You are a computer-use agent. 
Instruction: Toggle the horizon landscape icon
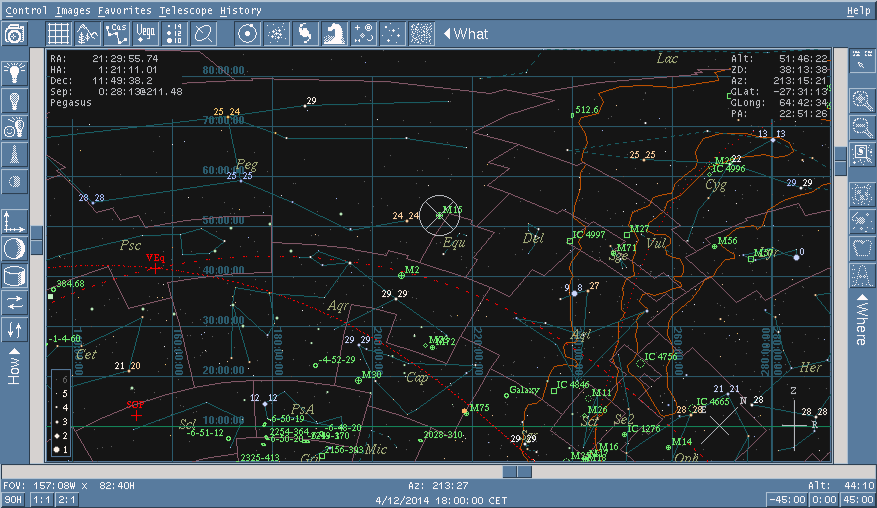pos(88,34)
